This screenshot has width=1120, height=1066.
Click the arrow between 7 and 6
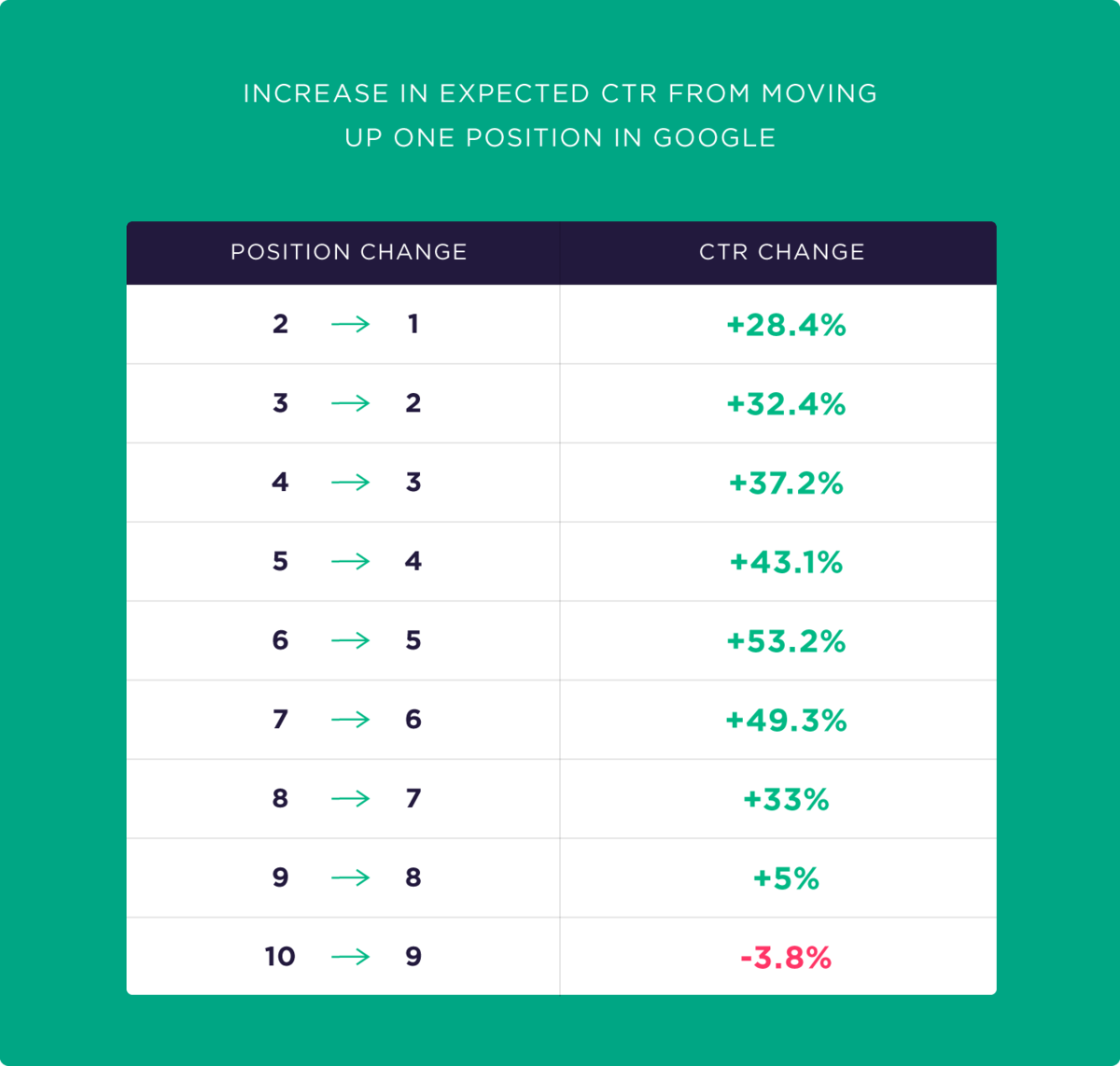[x=351, y=720]
